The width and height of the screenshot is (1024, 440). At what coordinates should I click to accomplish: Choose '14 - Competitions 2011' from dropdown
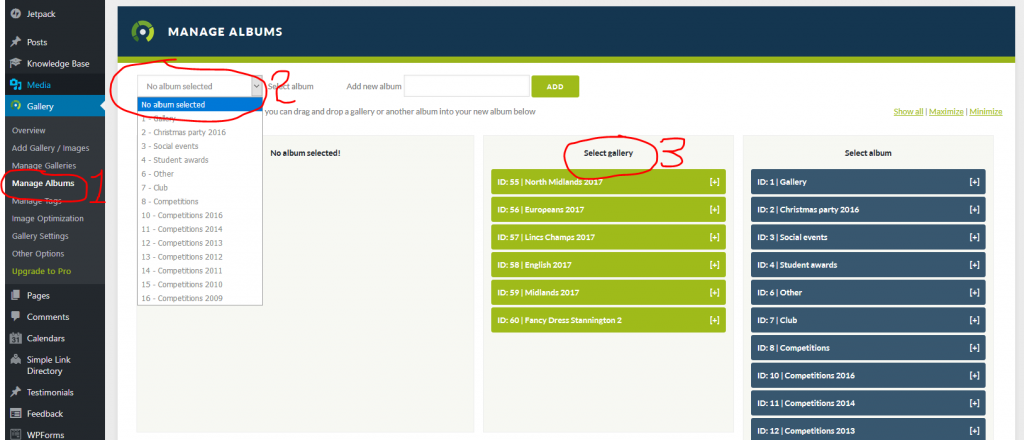(x=200, y=270)
